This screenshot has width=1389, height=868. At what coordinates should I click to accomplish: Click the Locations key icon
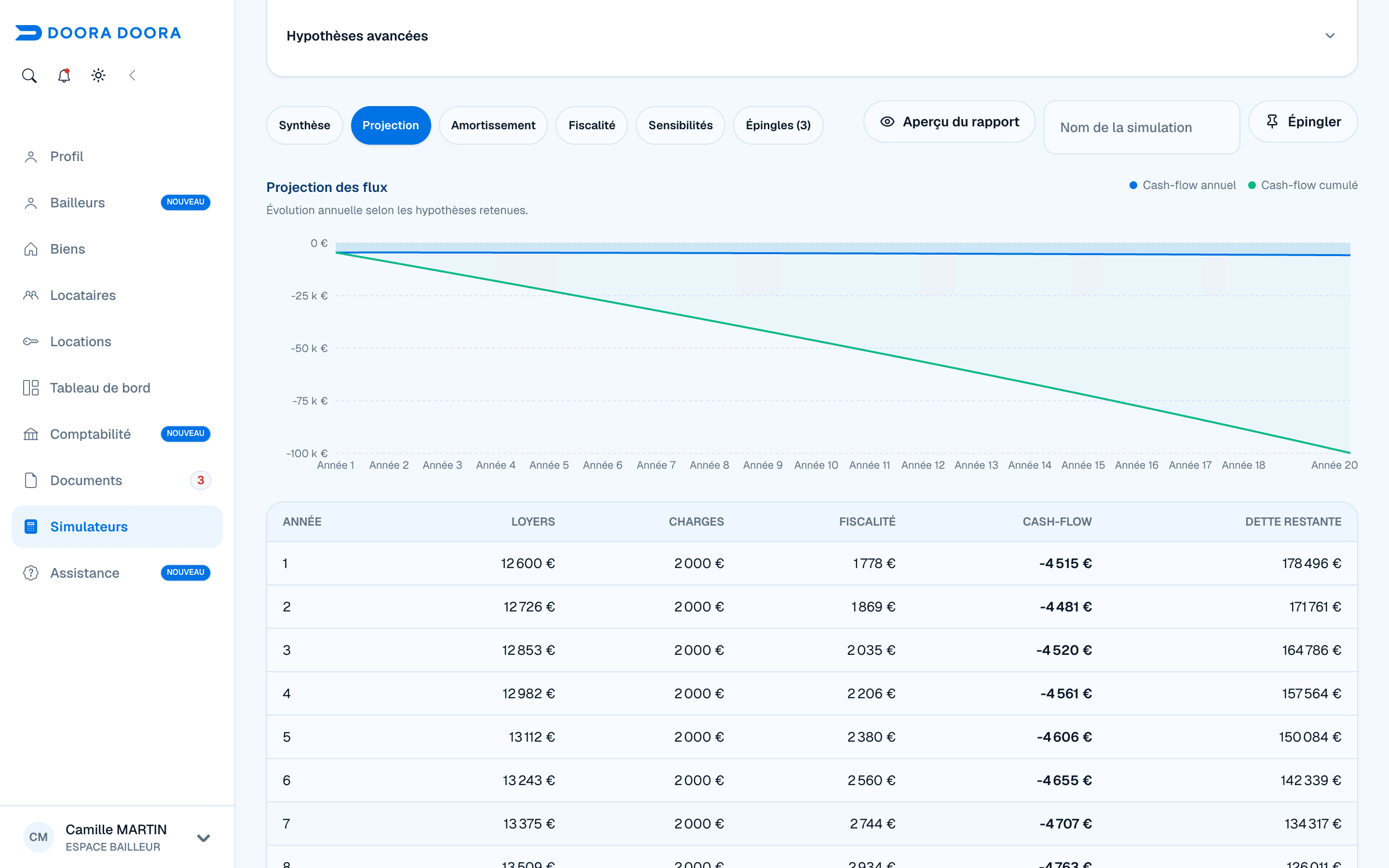click(x=31, y=341)
